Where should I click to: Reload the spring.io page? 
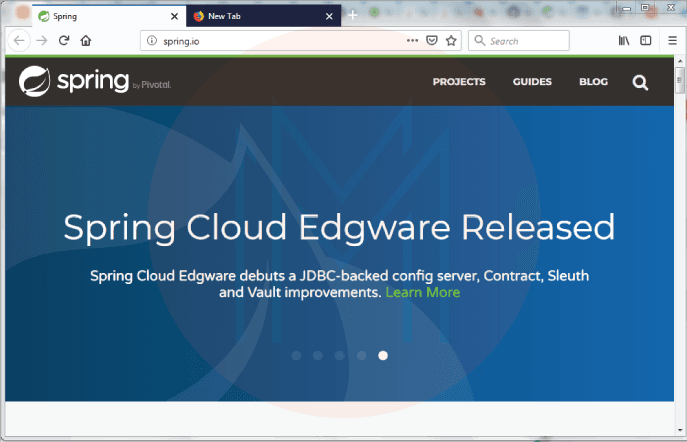[64, 41]
